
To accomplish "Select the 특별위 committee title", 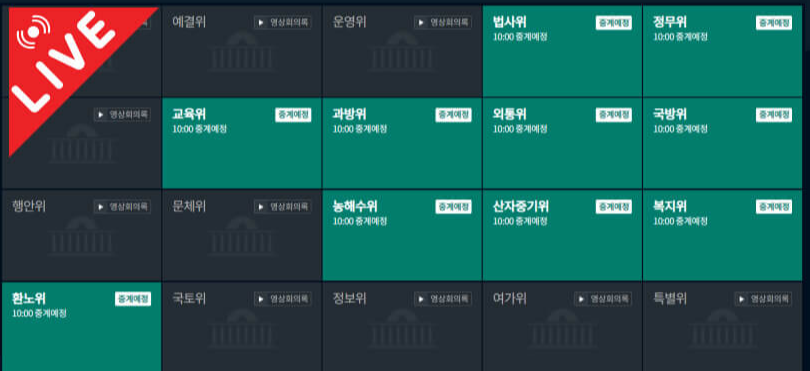I will click(669, 299).
